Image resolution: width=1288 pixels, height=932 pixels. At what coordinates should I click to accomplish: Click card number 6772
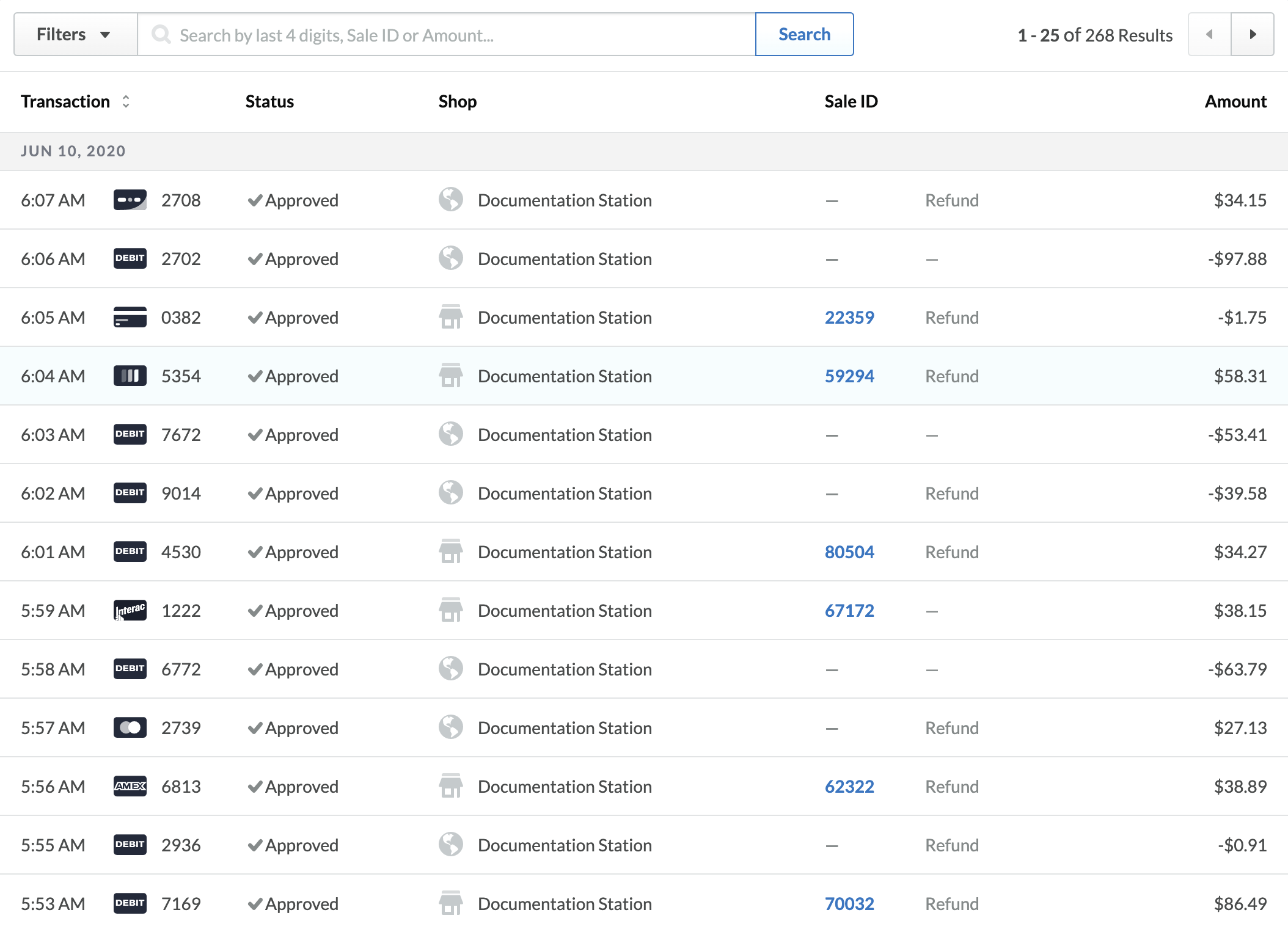(181, 669)
